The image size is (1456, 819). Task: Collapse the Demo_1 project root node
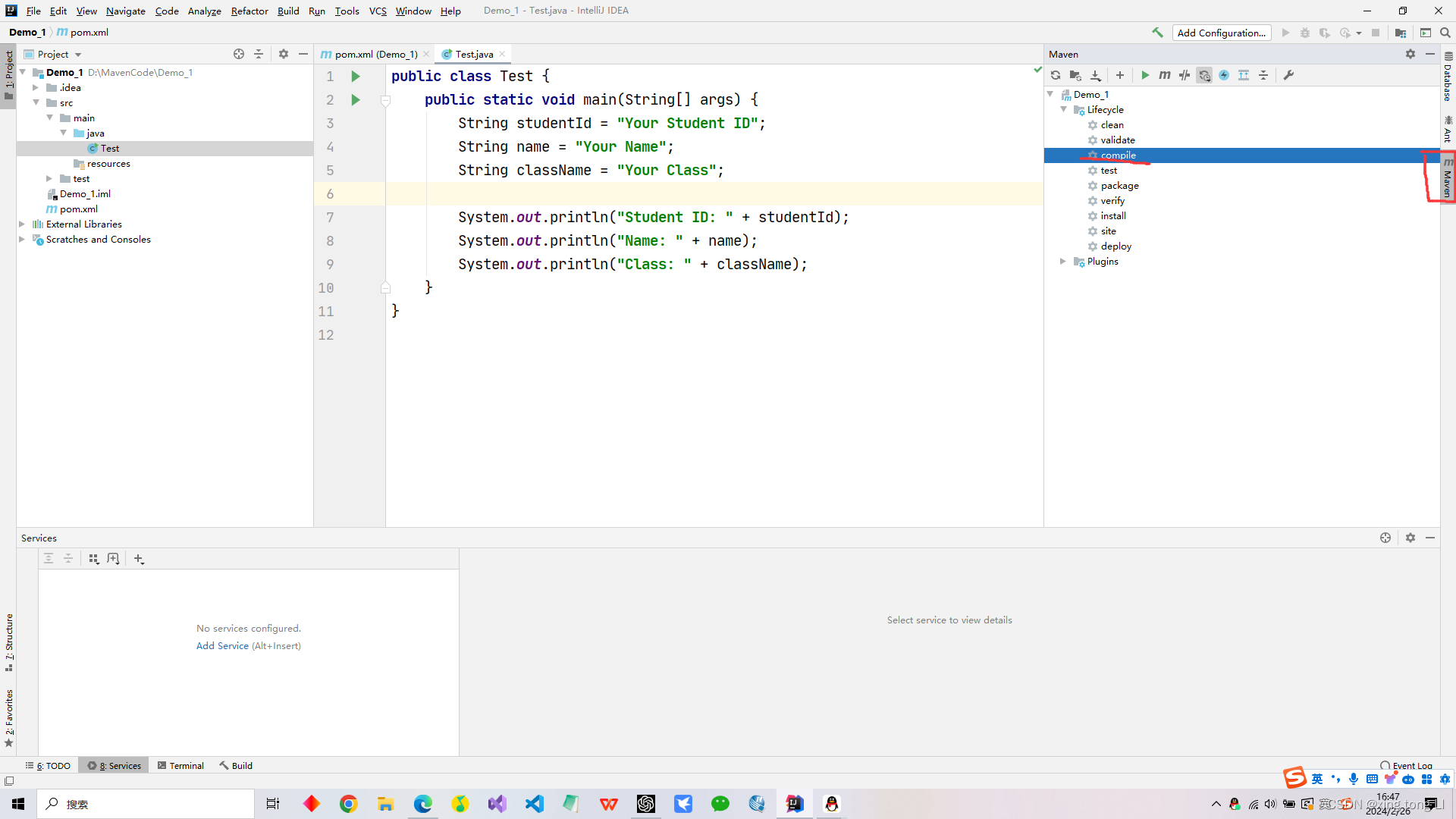(x=23, y=72)
